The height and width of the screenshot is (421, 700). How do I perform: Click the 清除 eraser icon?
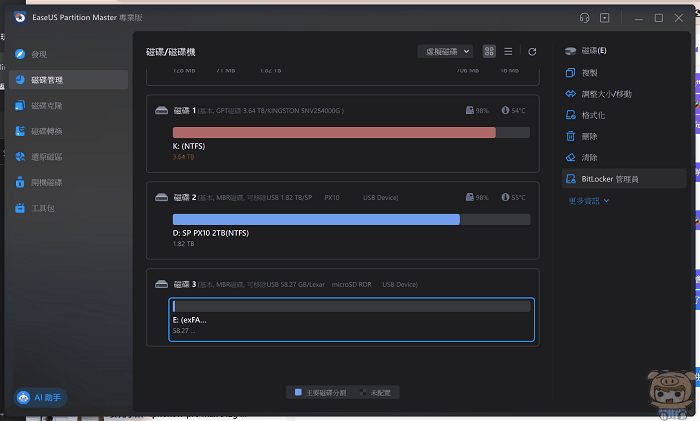[x=571, y=157]
